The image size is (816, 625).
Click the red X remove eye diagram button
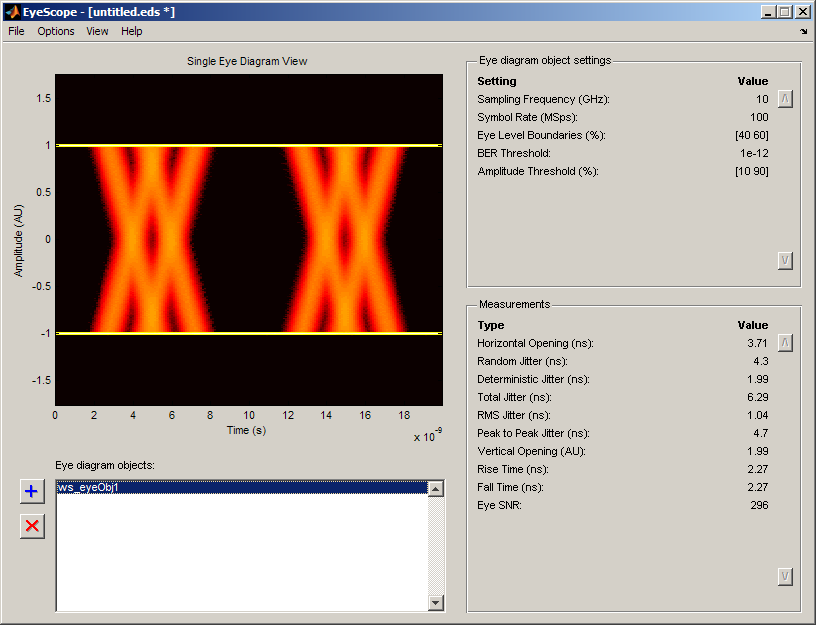point(32,526)
